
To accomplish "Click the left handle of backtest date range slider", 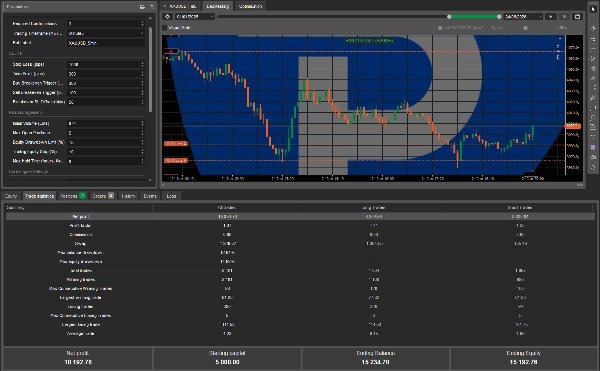I will [449, 16].
